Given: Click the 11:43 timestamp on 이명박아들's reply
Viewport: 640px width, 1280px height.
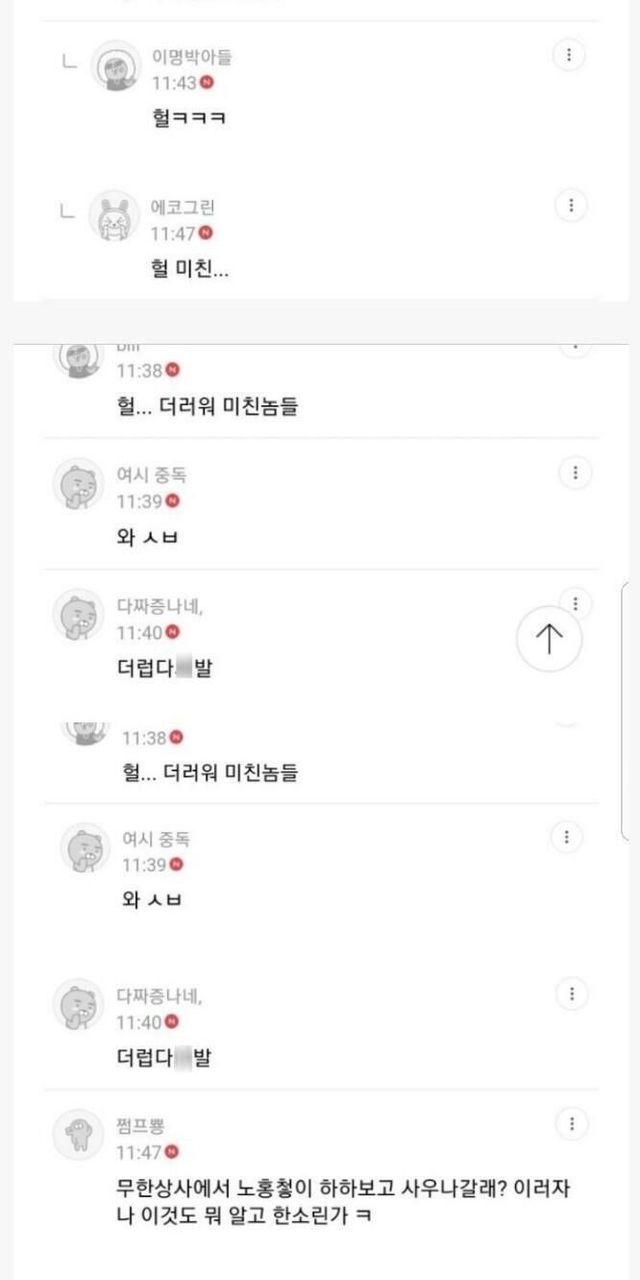Looking at the screenshot, I should pyautogui.click(x=173, y=83).
